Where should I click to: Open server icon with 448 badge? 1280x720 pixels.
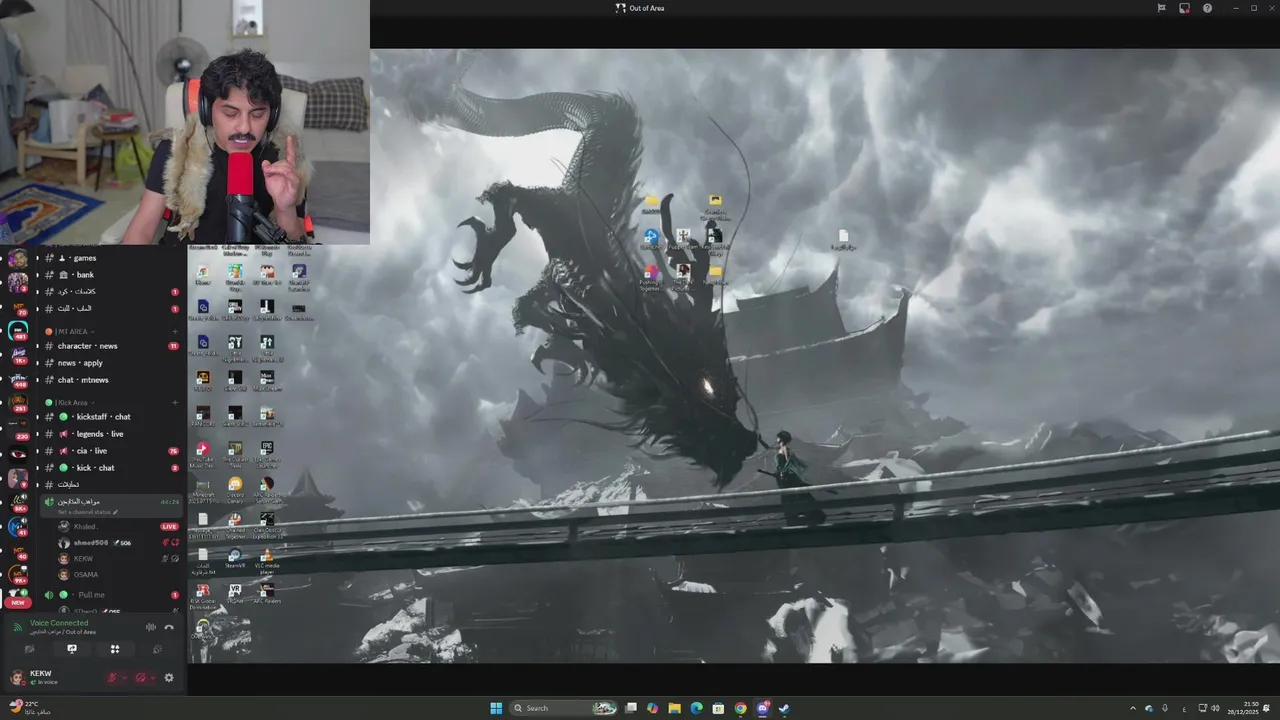(x=18, y=378)
